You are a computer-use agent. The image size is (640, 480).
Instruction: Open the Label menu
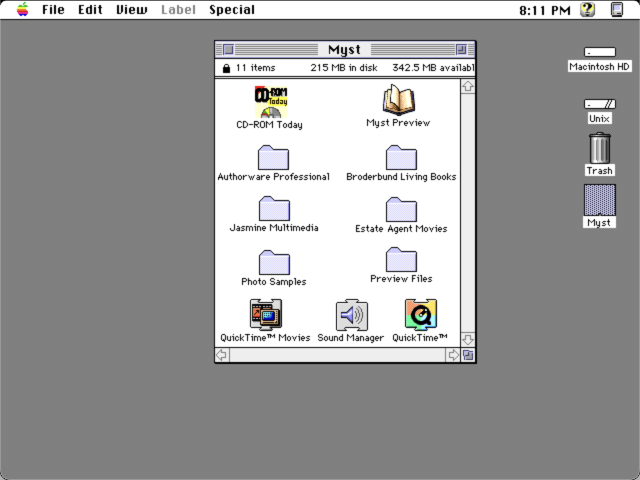(x=178, y=10)
